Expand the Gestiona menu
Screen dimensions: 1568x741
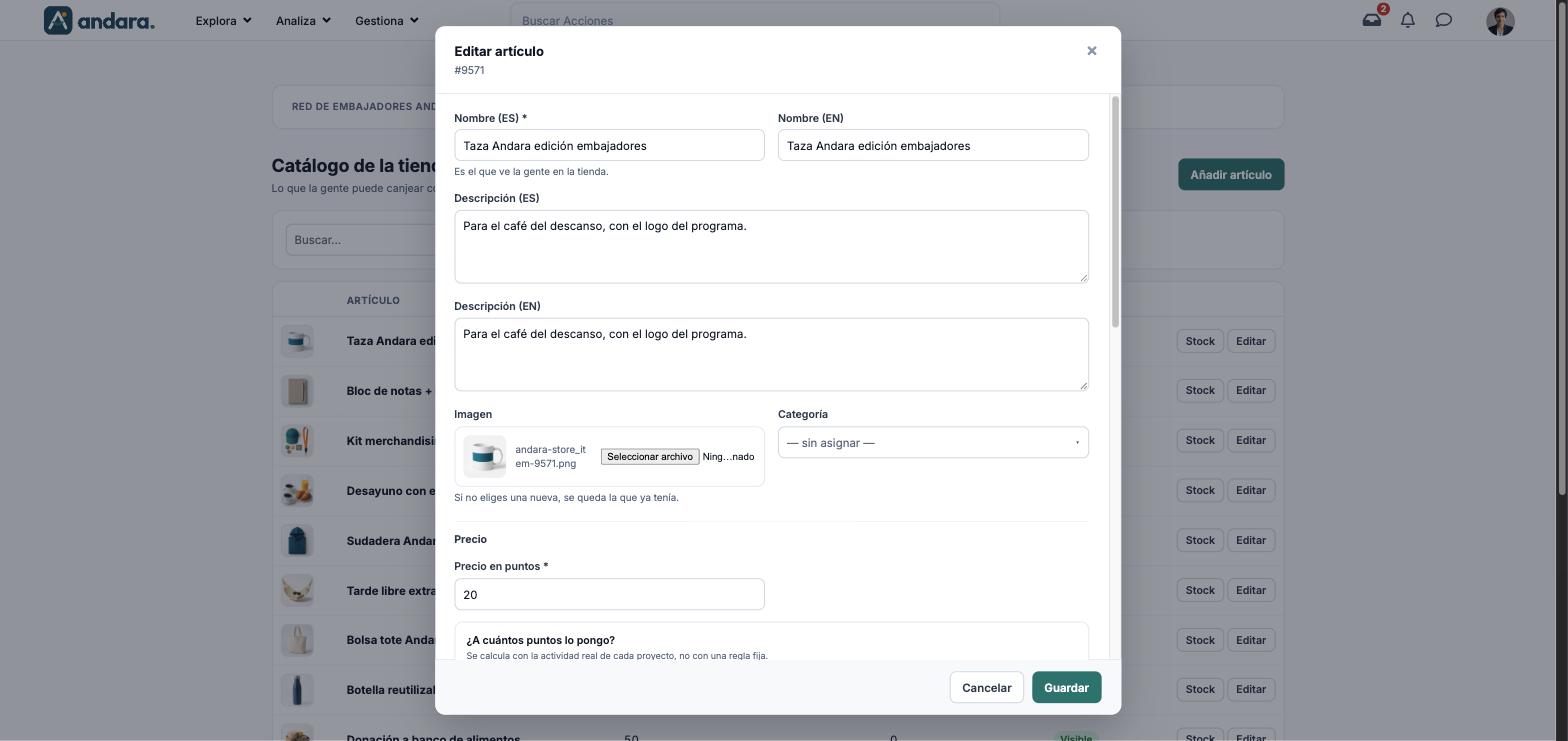[x=386, y=20]
